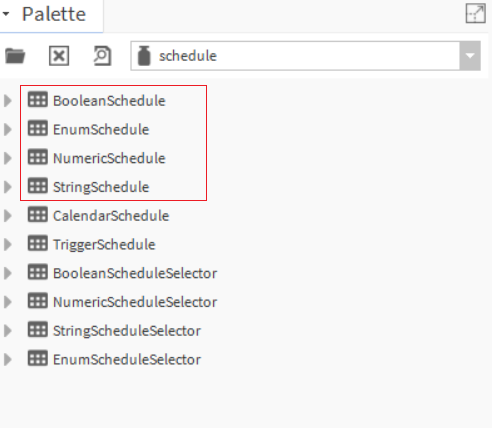
Task: Click the maximize panel icon at top right
Action: point(475,14)
